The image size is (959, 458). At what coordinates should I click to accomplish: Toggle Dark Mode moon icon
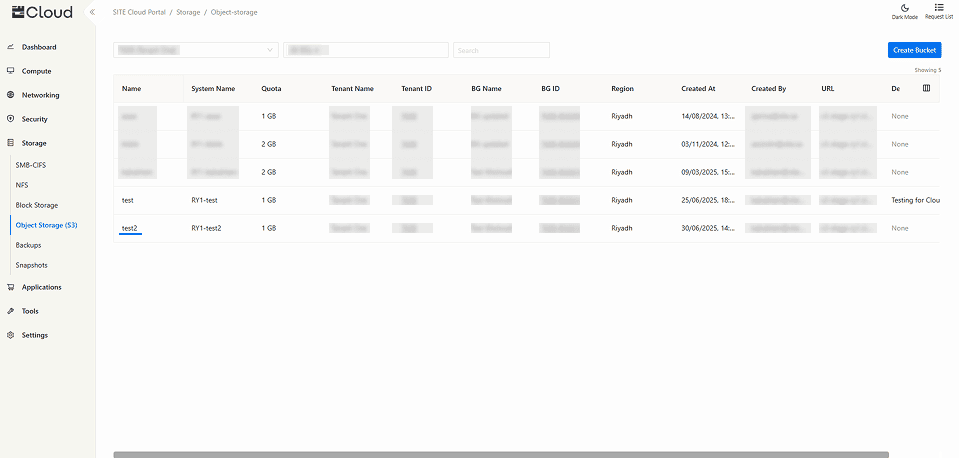(x=904, y=8)
